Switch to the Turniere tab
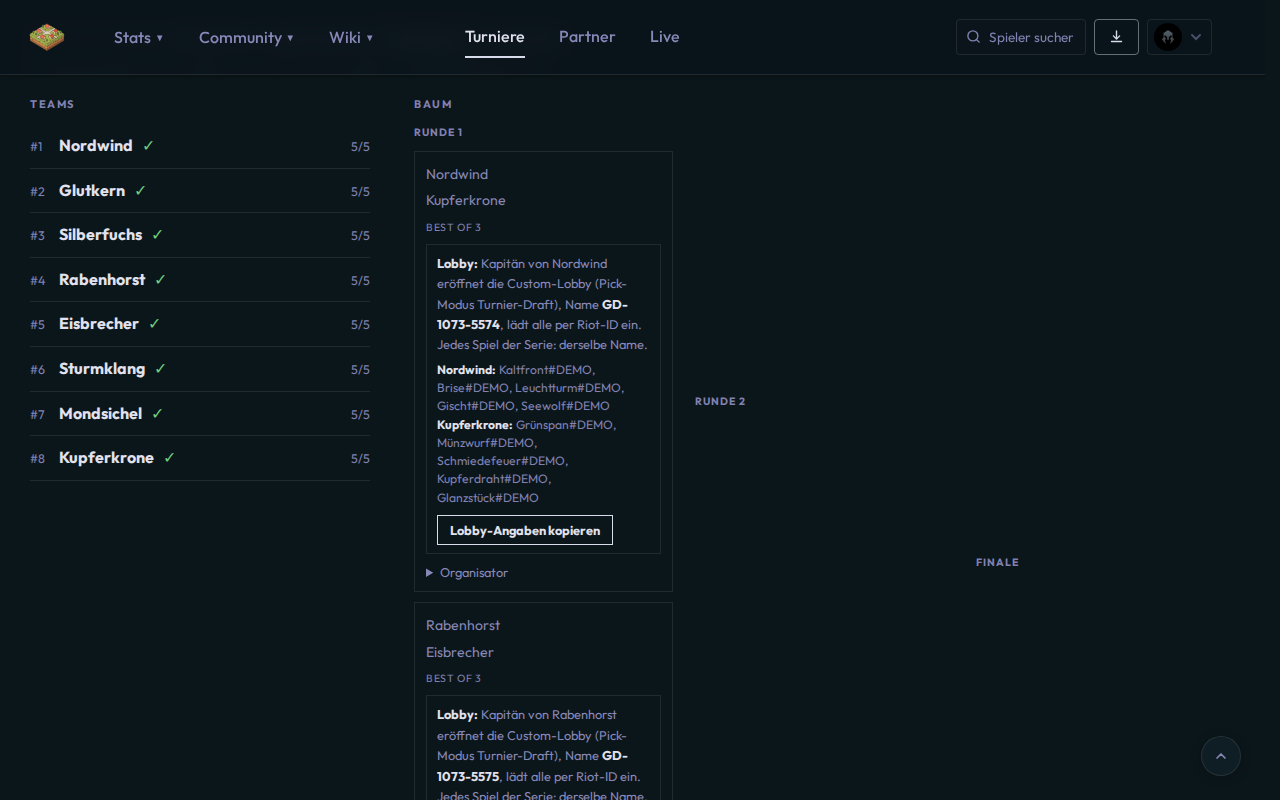Screen dimensions: 1280x800 point(494,37)
